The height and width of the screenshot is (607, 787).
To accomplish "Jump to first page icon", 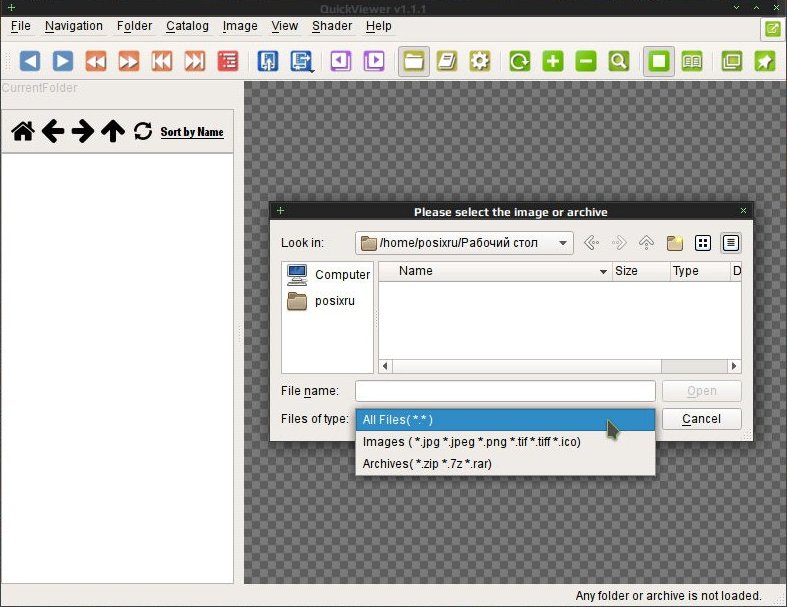I will tap(162, 61).
